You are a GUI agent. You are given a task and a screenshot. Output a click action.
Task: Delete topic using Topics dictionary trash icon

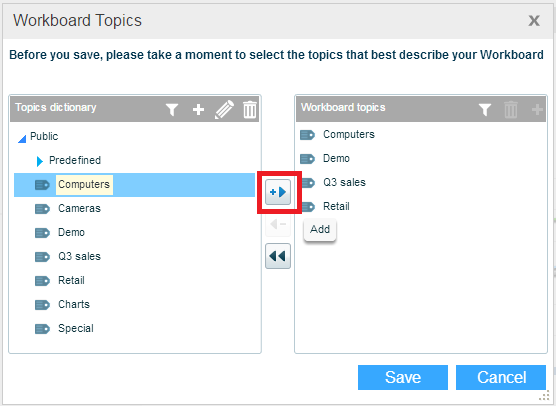coord(250,109)
